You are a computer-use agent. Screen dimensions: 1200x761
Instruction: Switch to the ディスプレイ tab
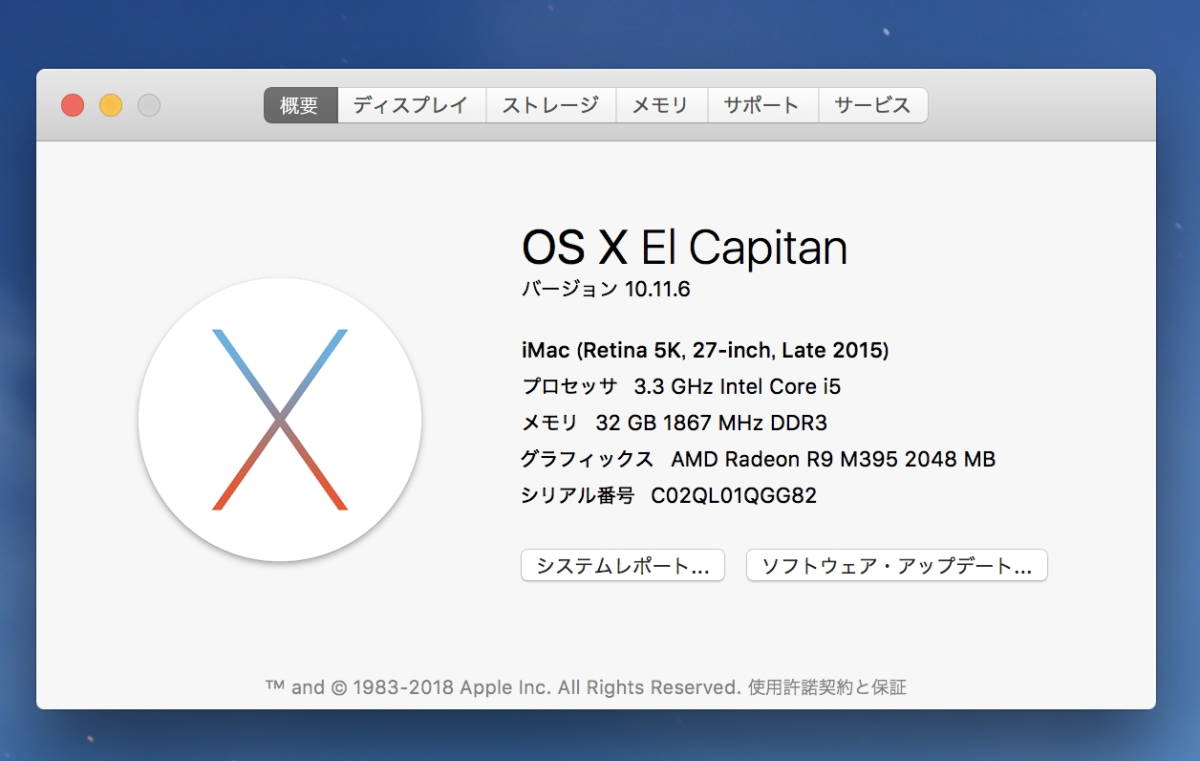click(x=411, y=105)
